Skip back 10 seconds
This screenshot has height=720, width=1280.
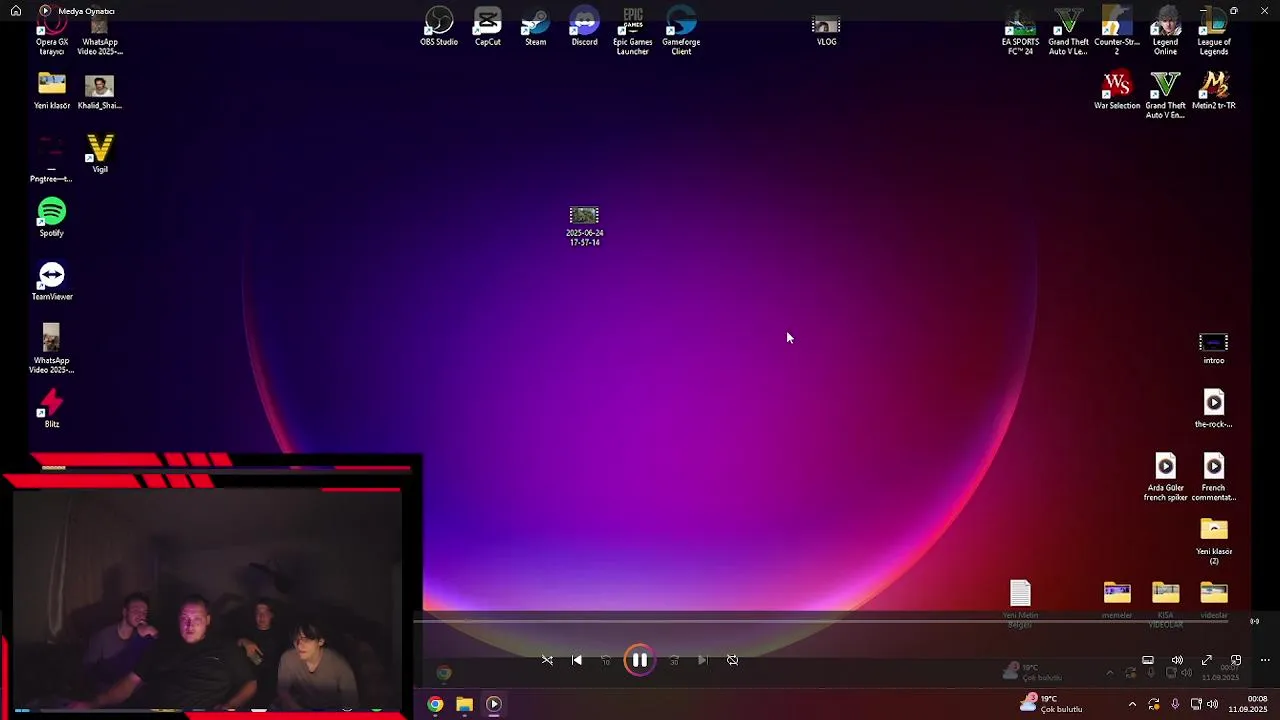tap(606, 660)
